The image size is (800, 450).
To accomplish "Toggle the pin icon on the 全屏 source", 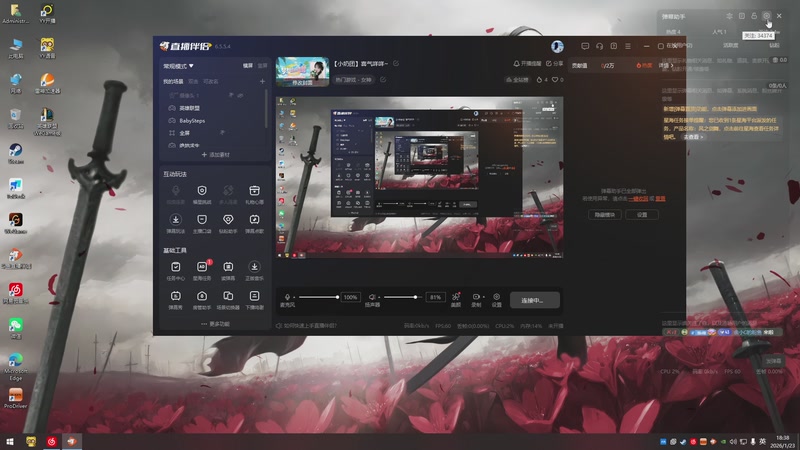I will (x=222, y=133).
